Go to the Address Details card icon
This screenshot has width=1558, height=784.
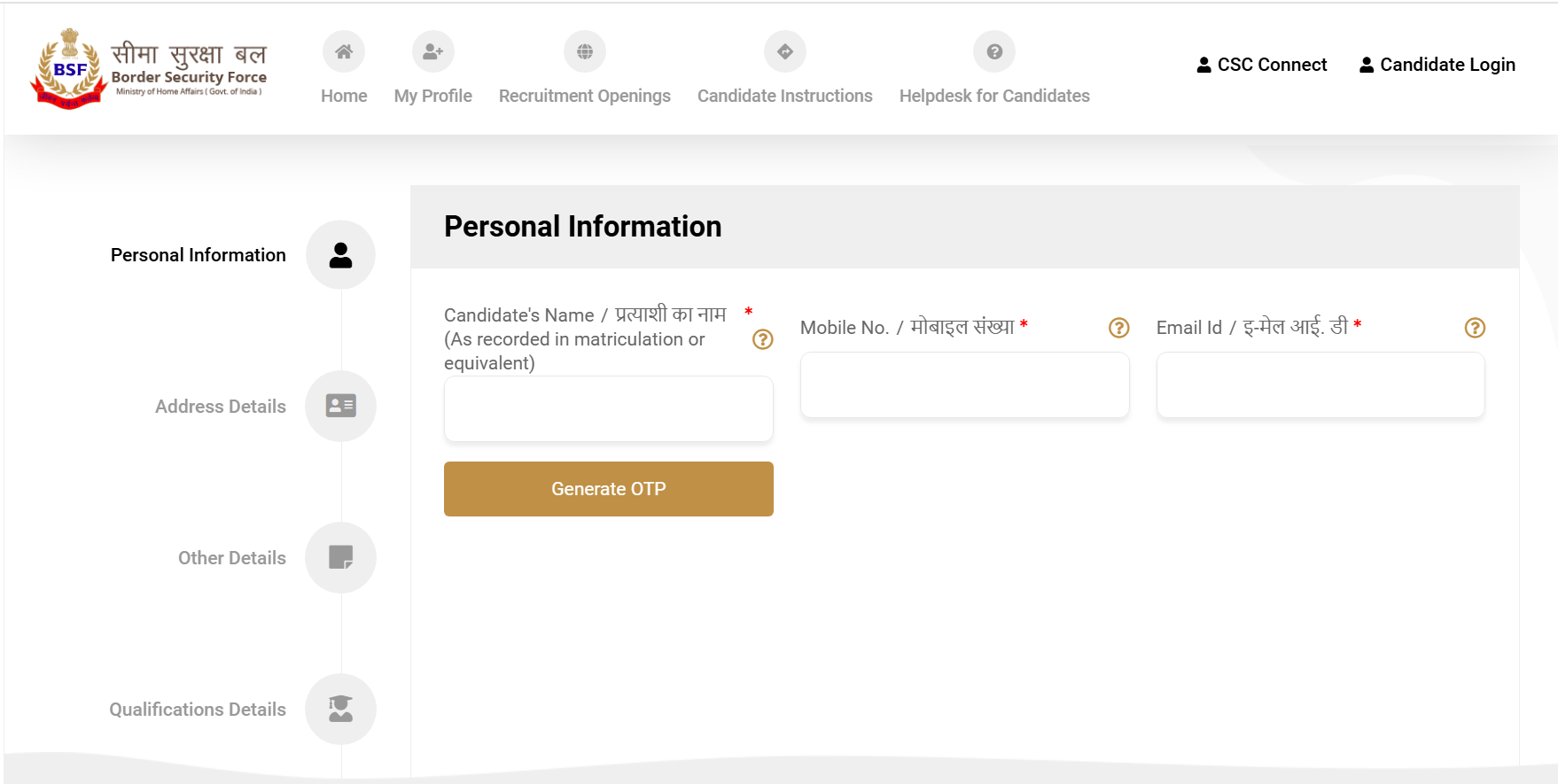click(x=340, y=407)
